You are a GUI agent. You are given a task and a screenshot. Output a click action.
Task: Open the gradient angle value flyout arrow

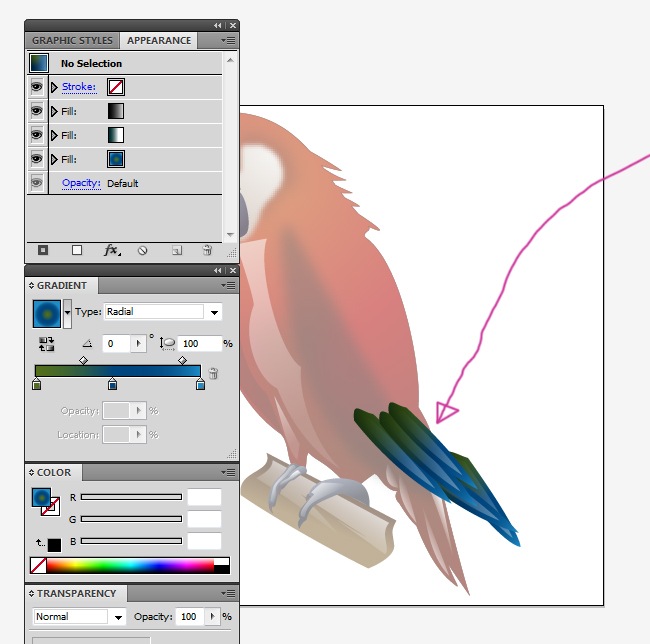(x=138, y=344)
